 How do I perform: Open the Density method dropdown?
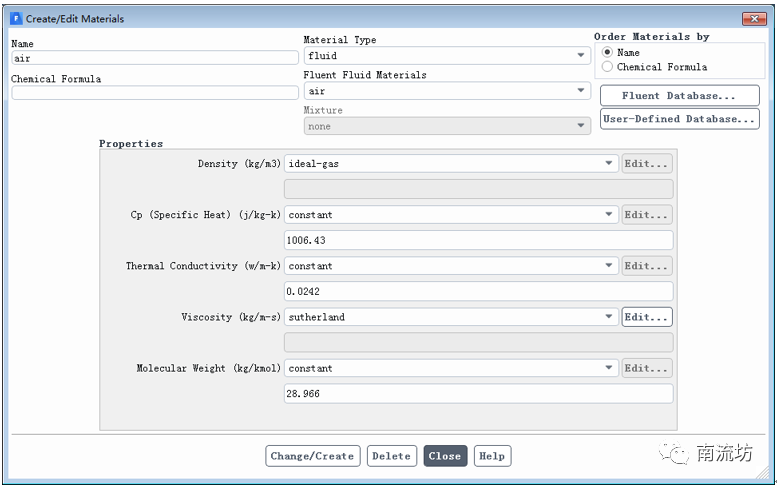tap(451, 163)
